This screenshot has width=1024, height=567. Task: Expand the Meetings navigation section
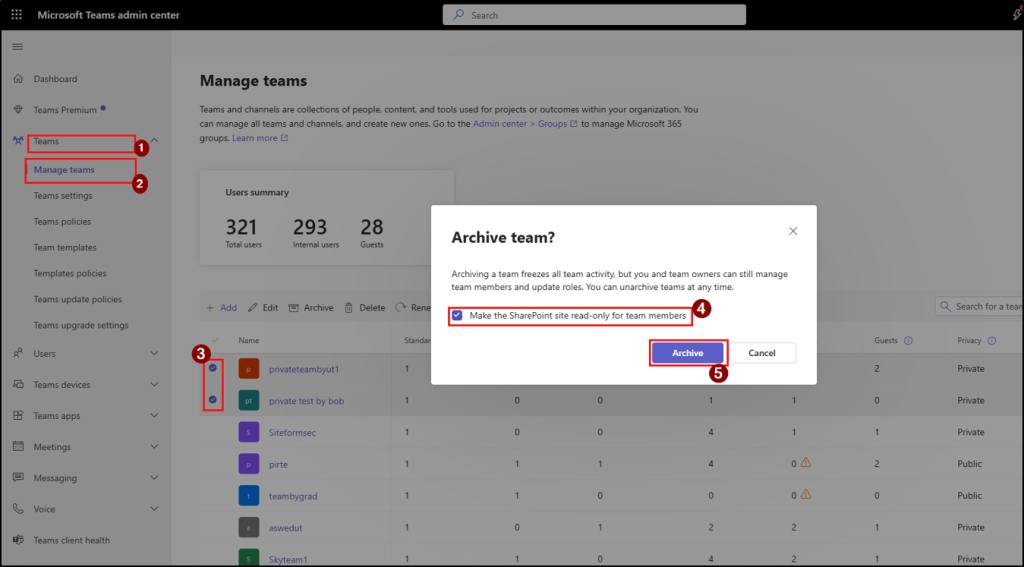point(154,447)
